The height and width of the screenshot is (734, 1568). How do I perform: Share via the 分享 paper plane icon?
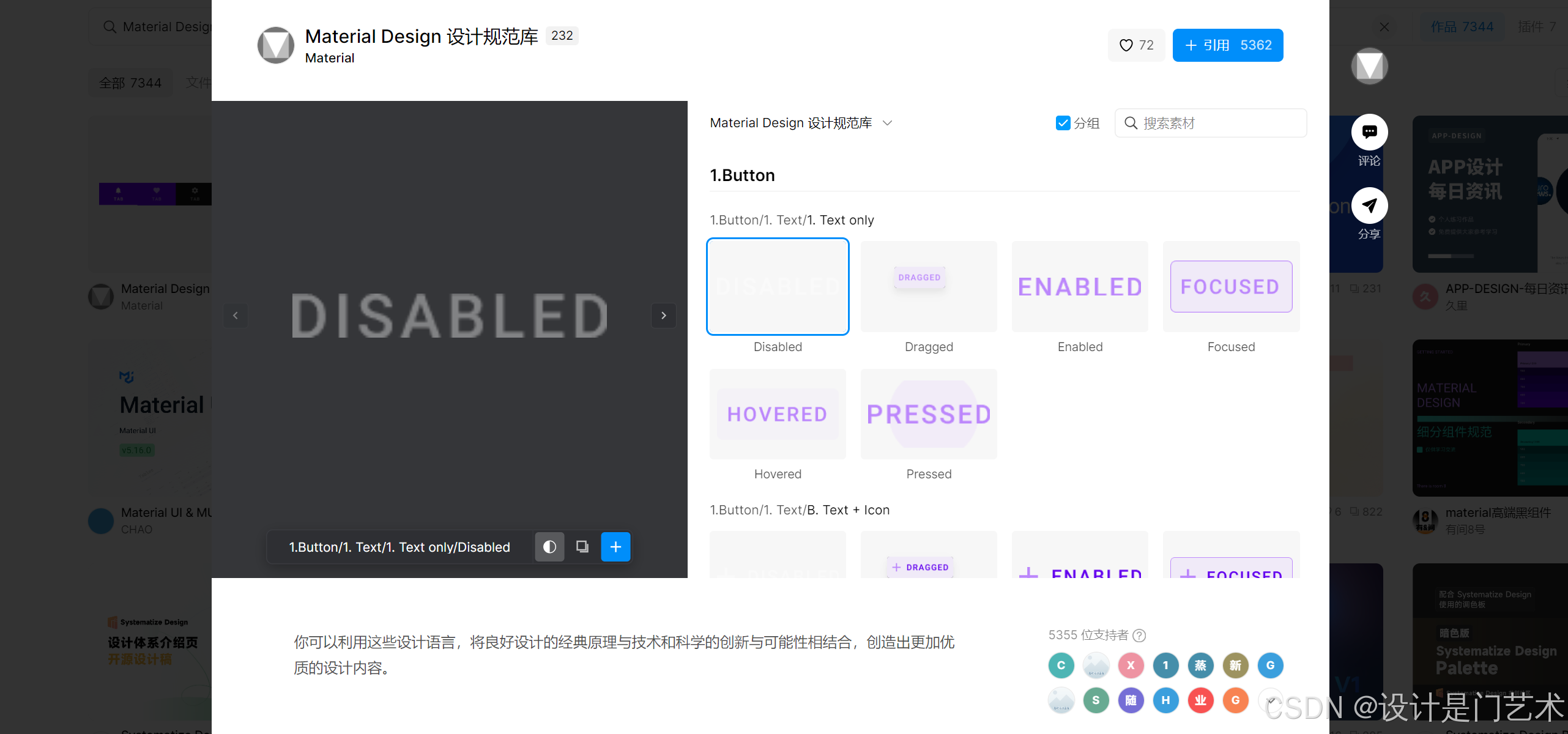point(1369,206)
